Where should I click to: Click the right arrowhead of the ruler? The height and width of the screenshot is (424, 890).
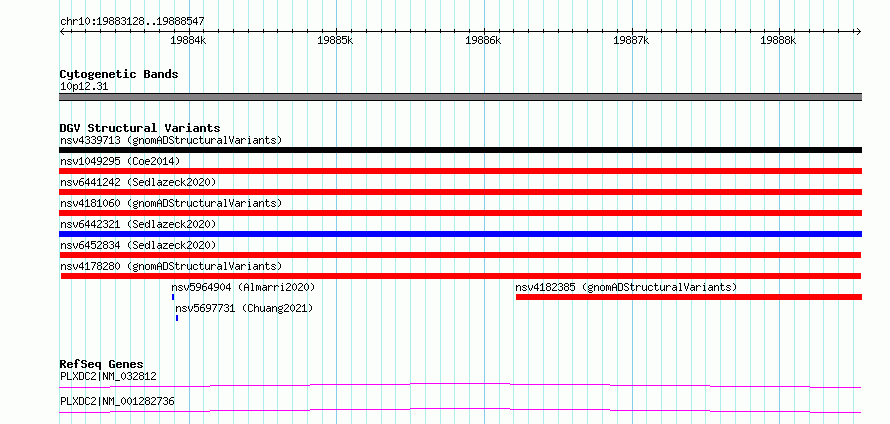(x=858, y=32)
